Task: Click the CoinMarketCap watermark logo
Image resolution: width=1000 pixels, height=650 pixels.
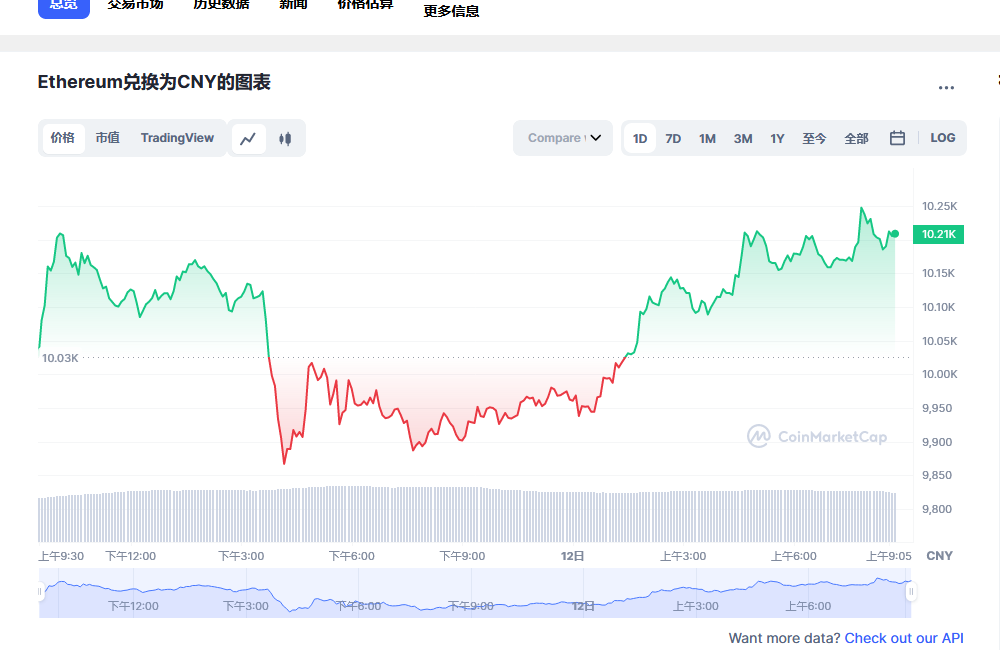Action: pos(817,436)
